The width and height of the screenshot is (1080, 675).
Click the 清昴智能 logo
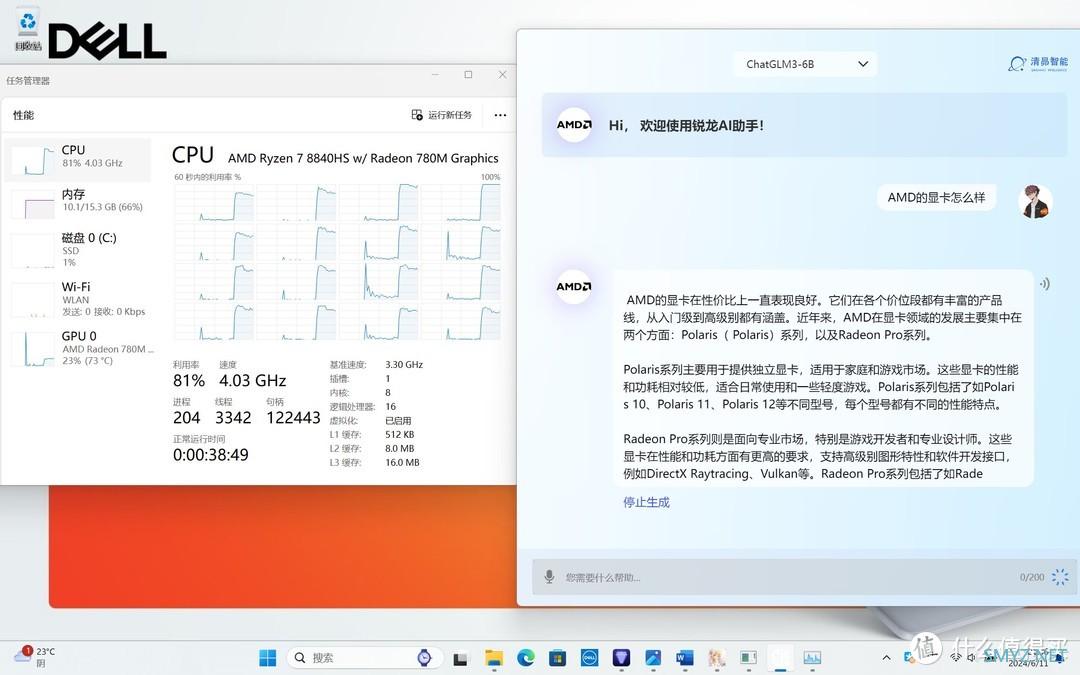coord(1038,63)
